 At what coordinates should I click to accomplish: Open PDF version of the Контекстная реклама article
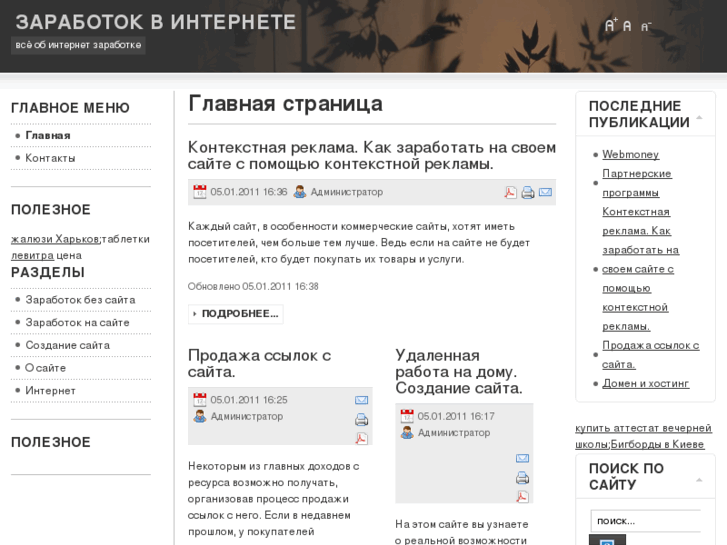pos(511,192)
